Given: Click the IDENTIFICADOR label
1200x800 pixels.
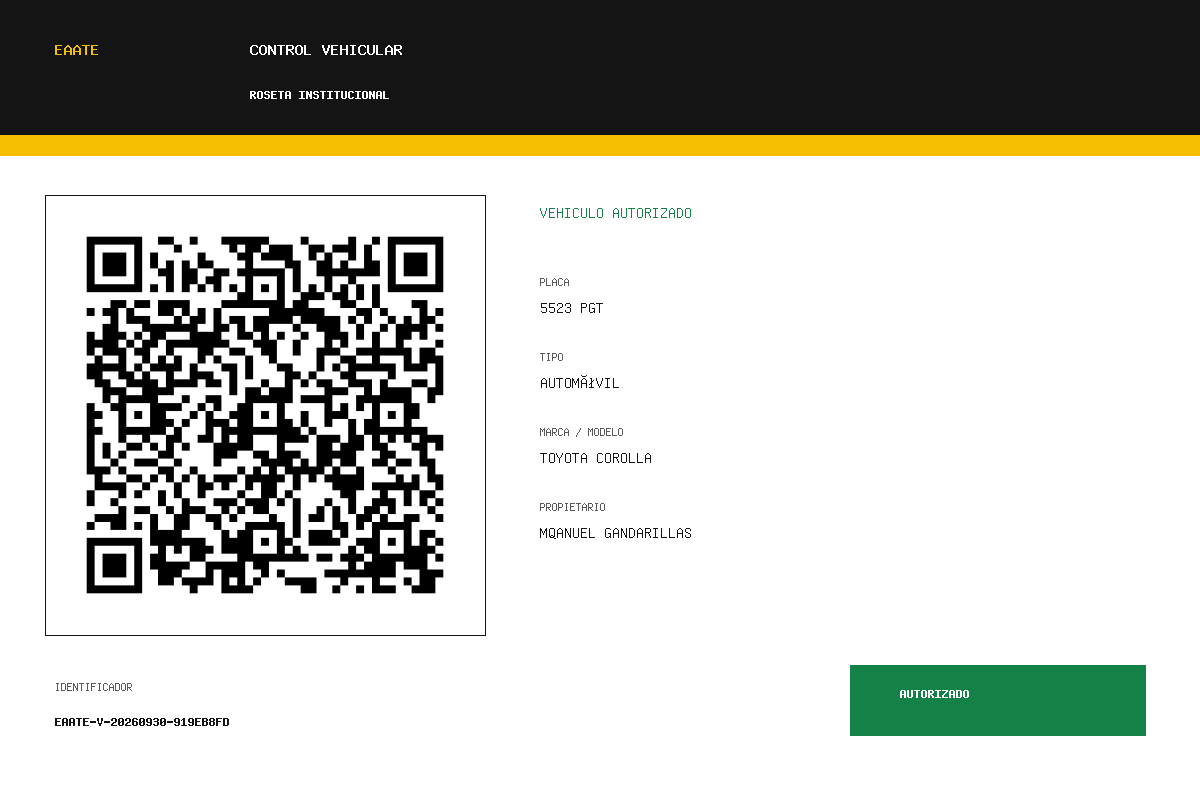Looking at the screenshot, I should tap(93, 687).
